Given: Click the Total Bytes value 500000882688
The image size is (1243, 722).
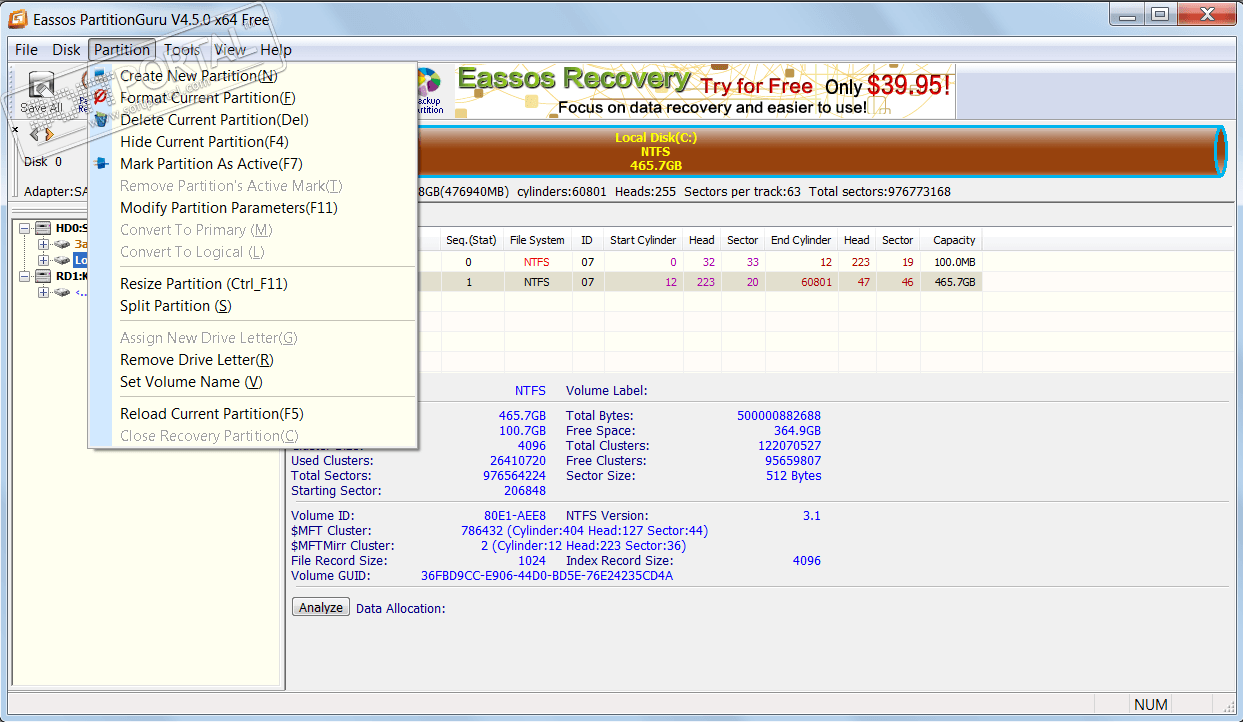Looking at the screenshot, I should [x=779, y=416].
